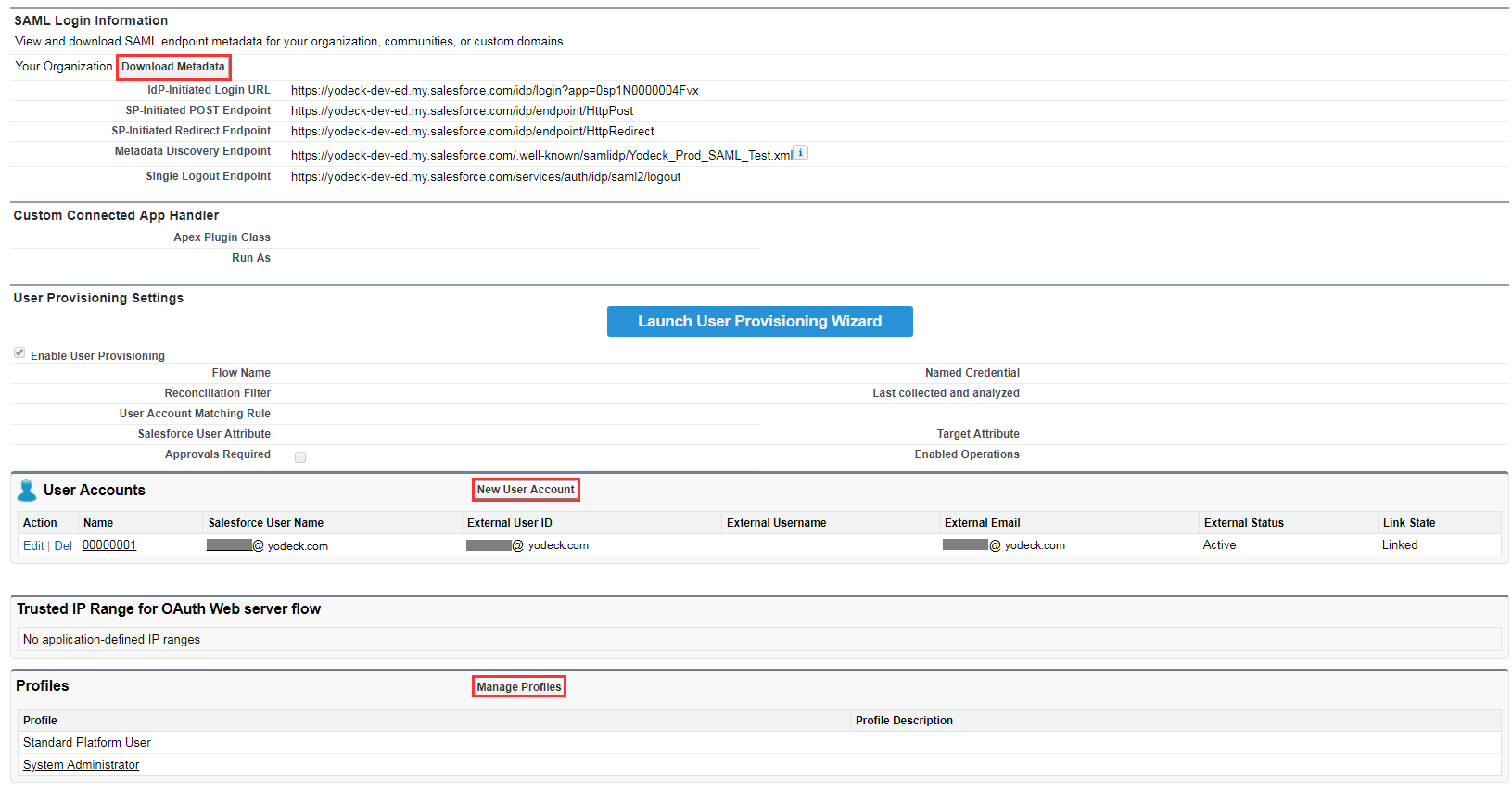Open user account record 00000001
Image resolution: width=1512 pixels, height=793 pixels.
(x=109, y=545)
